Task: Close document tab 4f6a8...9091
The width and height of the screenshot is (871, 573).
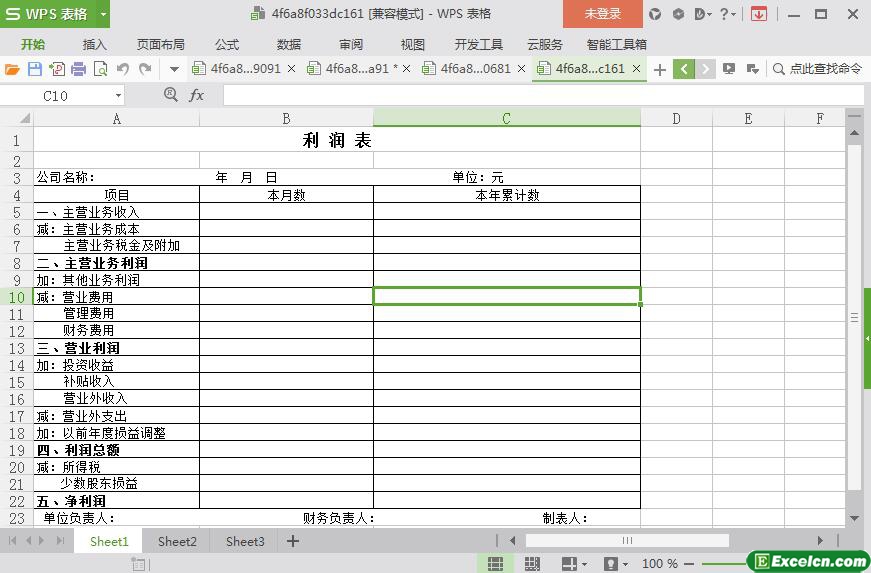Action: point(292,69)
